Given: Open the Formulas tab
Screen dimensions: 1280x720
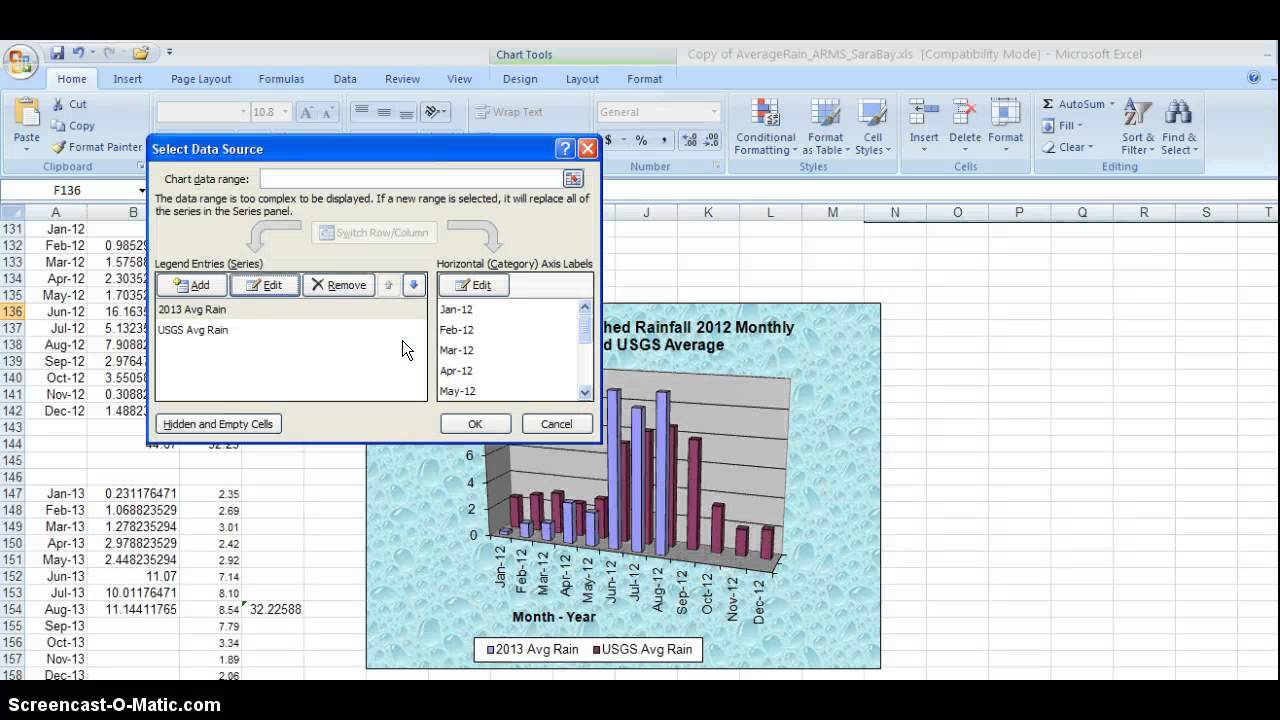Looking at the screenshot, I should pos(281,79).
